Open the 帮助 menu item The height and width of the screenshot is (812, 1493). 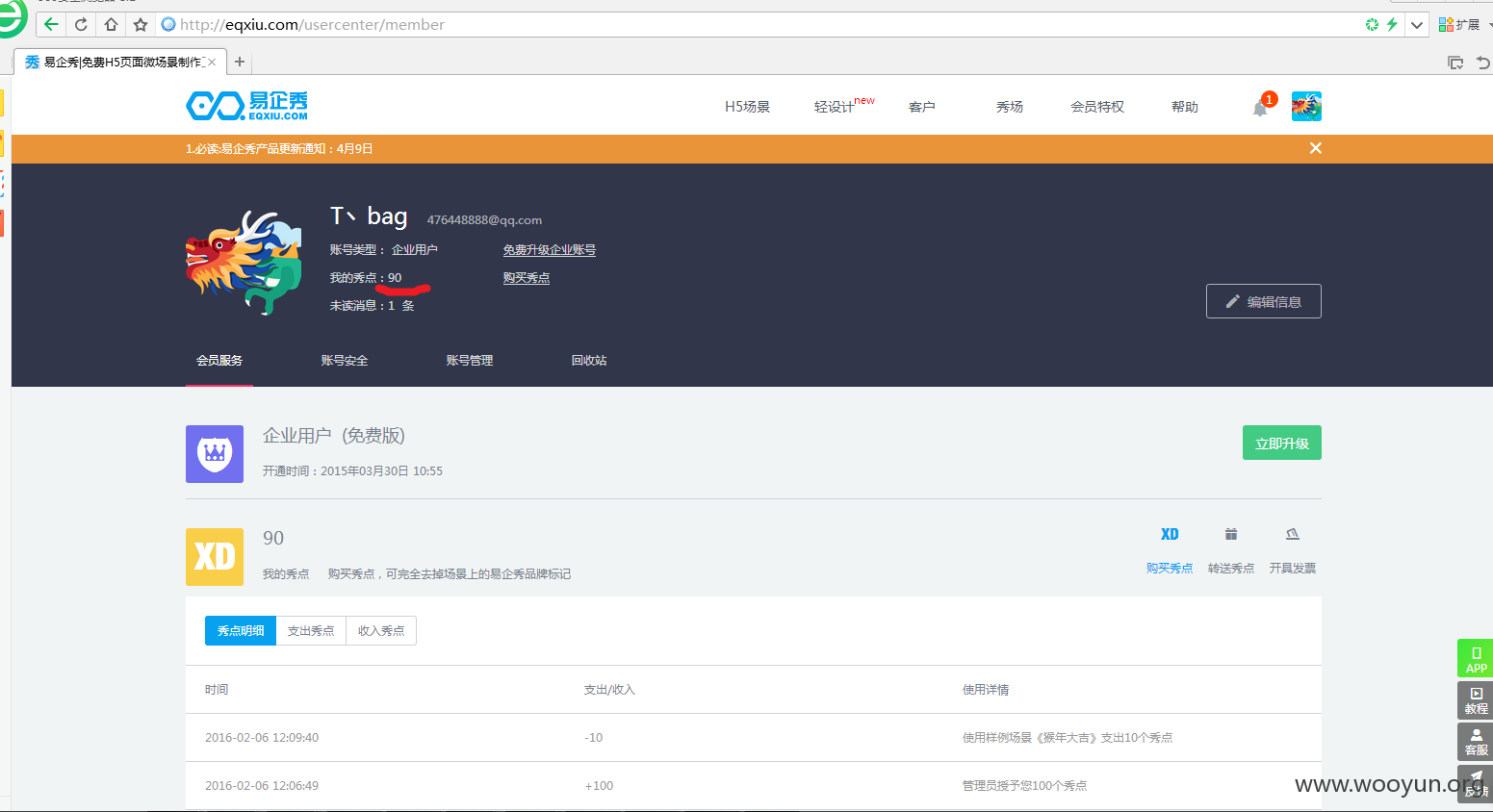[x=1184, y=107]
